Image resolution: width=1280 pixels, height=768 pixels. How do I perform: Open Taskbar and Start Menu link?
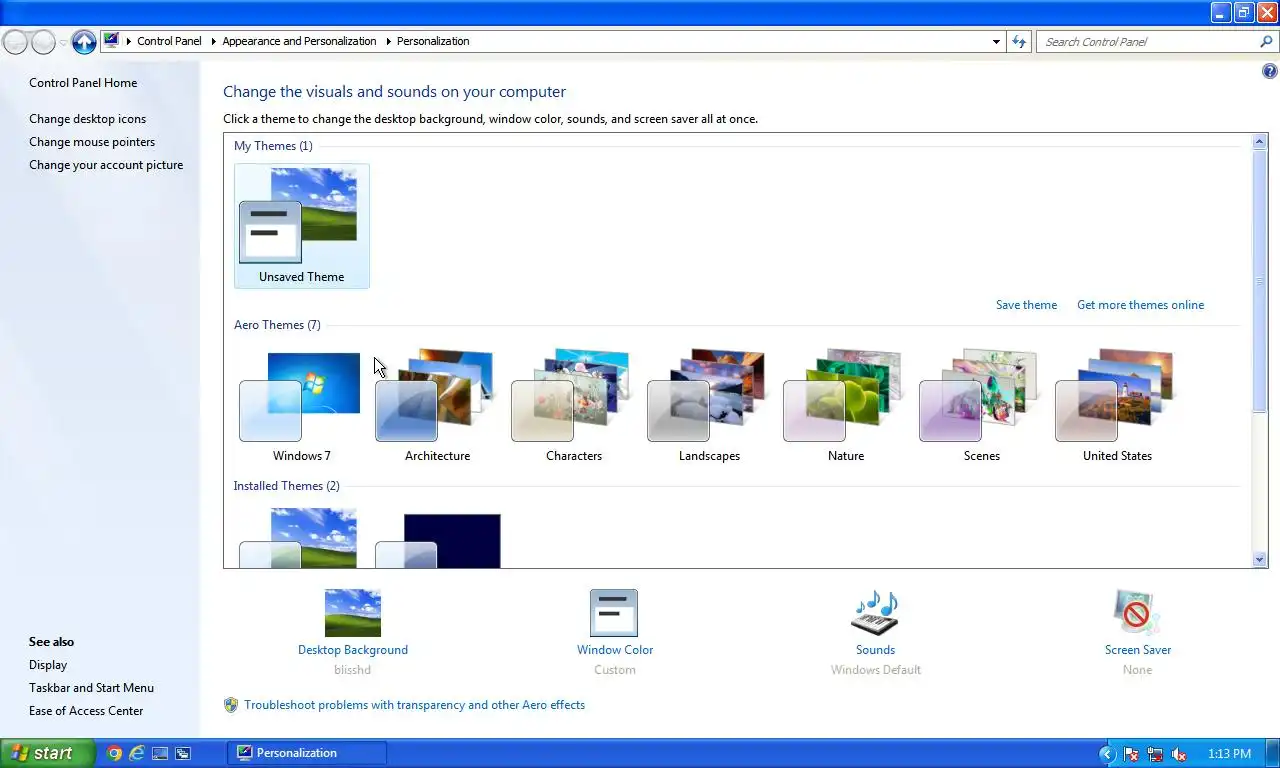91,688
